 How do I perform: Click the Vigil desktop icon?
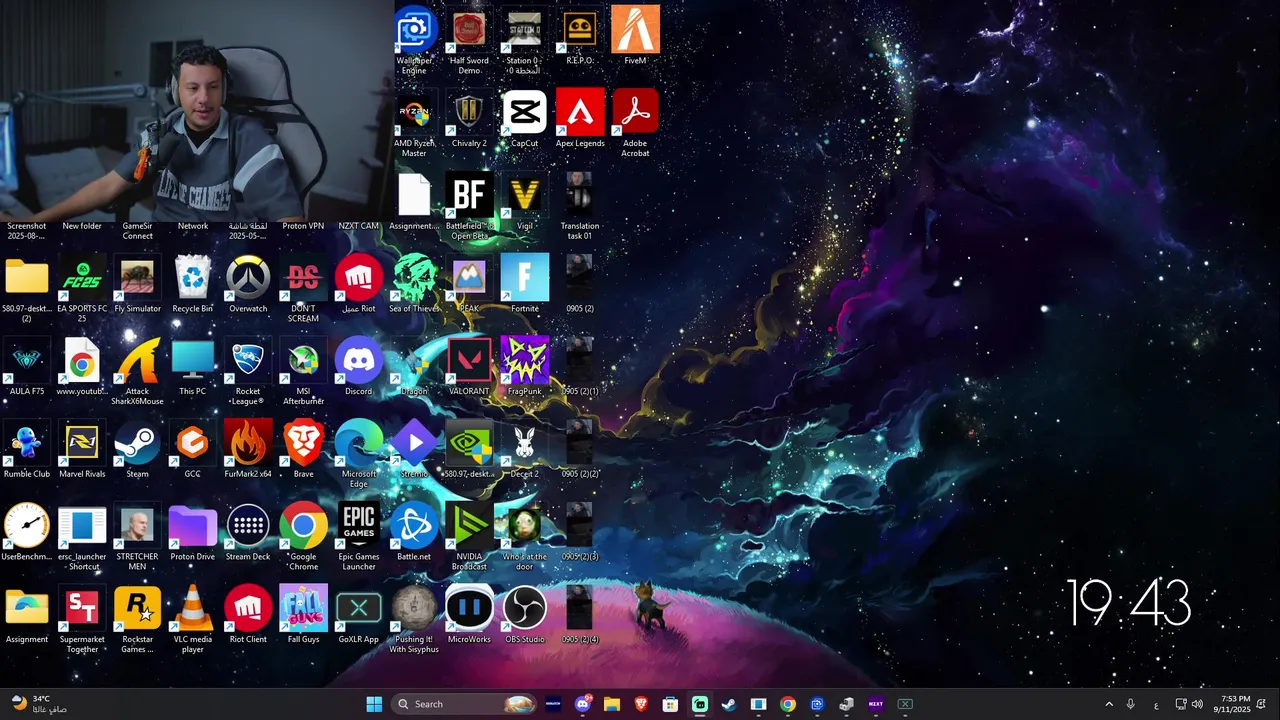point(524,196)
